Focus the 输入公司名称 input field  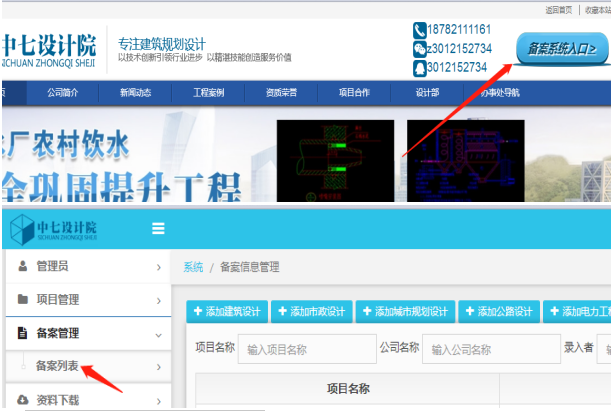491,349
